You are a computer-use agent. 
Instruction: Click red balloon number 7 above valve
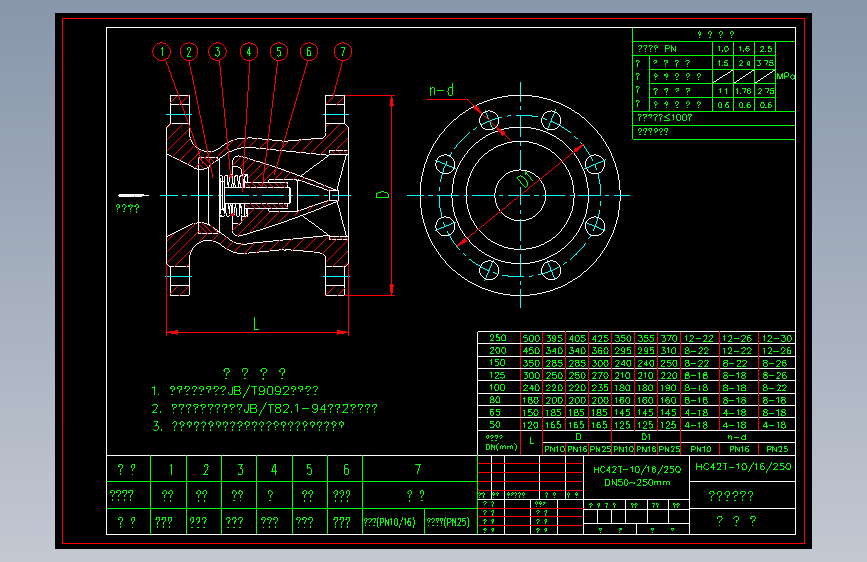point(343,52)
